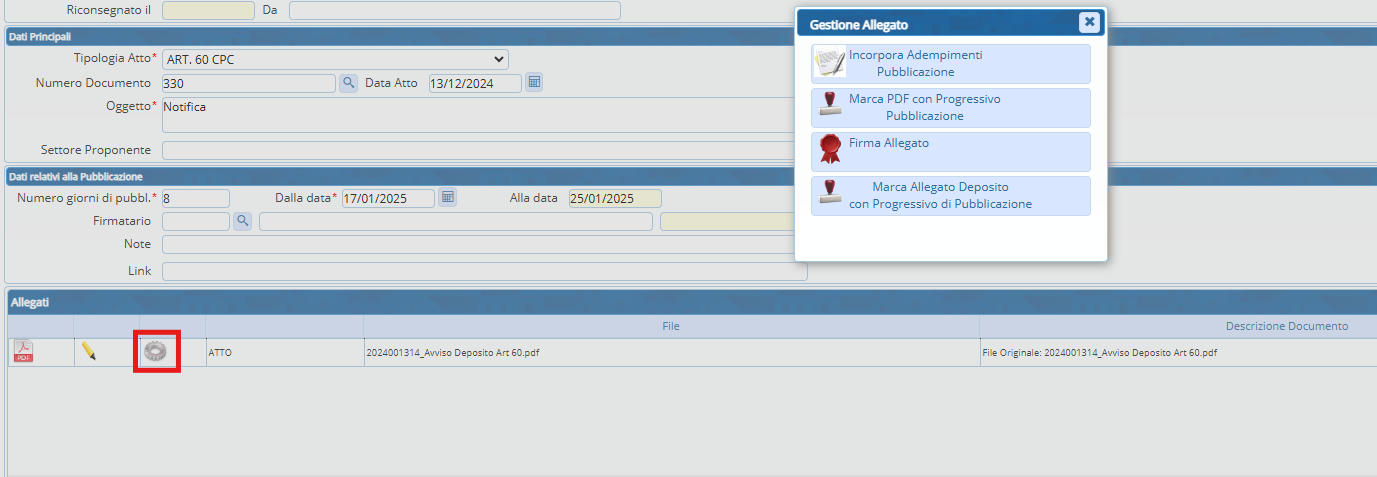This screenshot has height=477, width=1377.
Task: Search Firmatario with the magnifier icon
Action: 242,221
